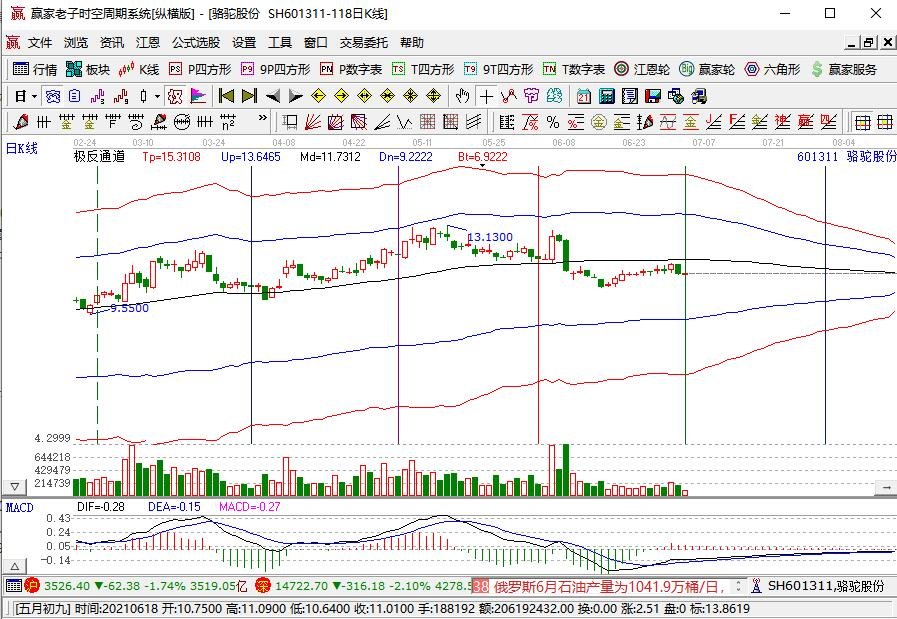Open the P四方形 tool
The width and height of the screenshot is (897, 619).
pos(200,69)
